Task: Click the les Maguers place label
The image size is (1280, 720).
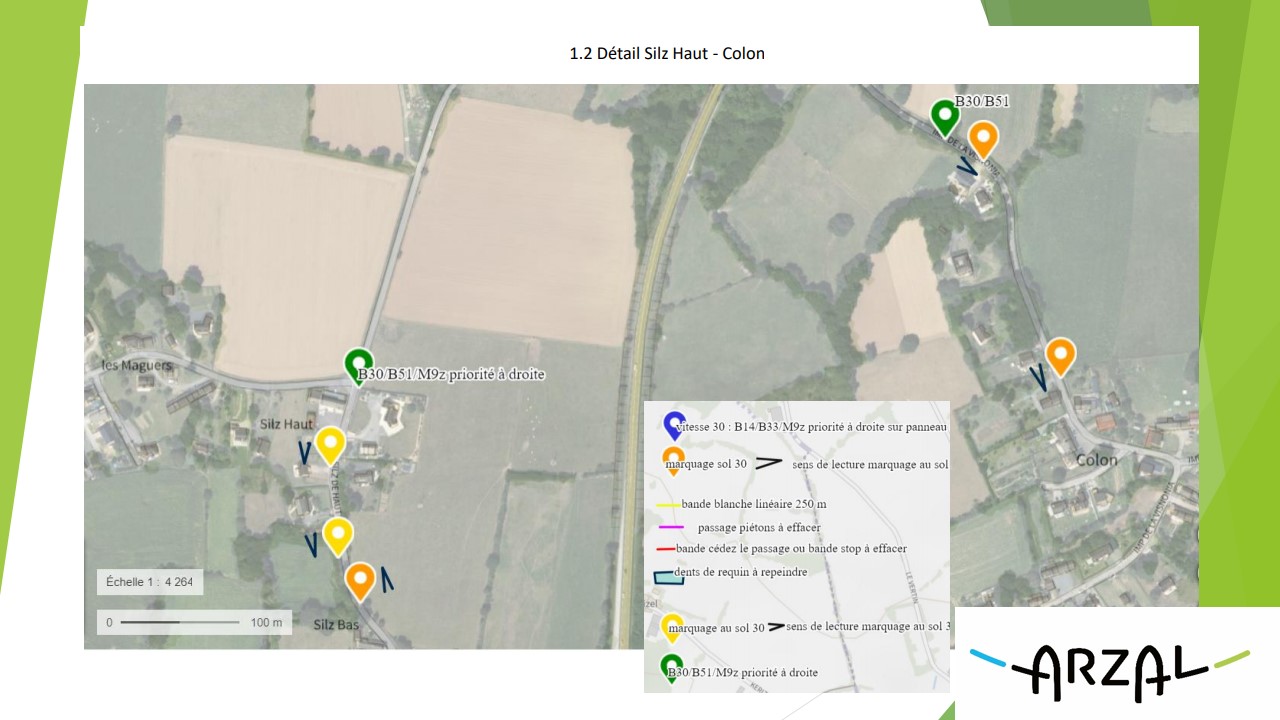Action: pos(136,365)
